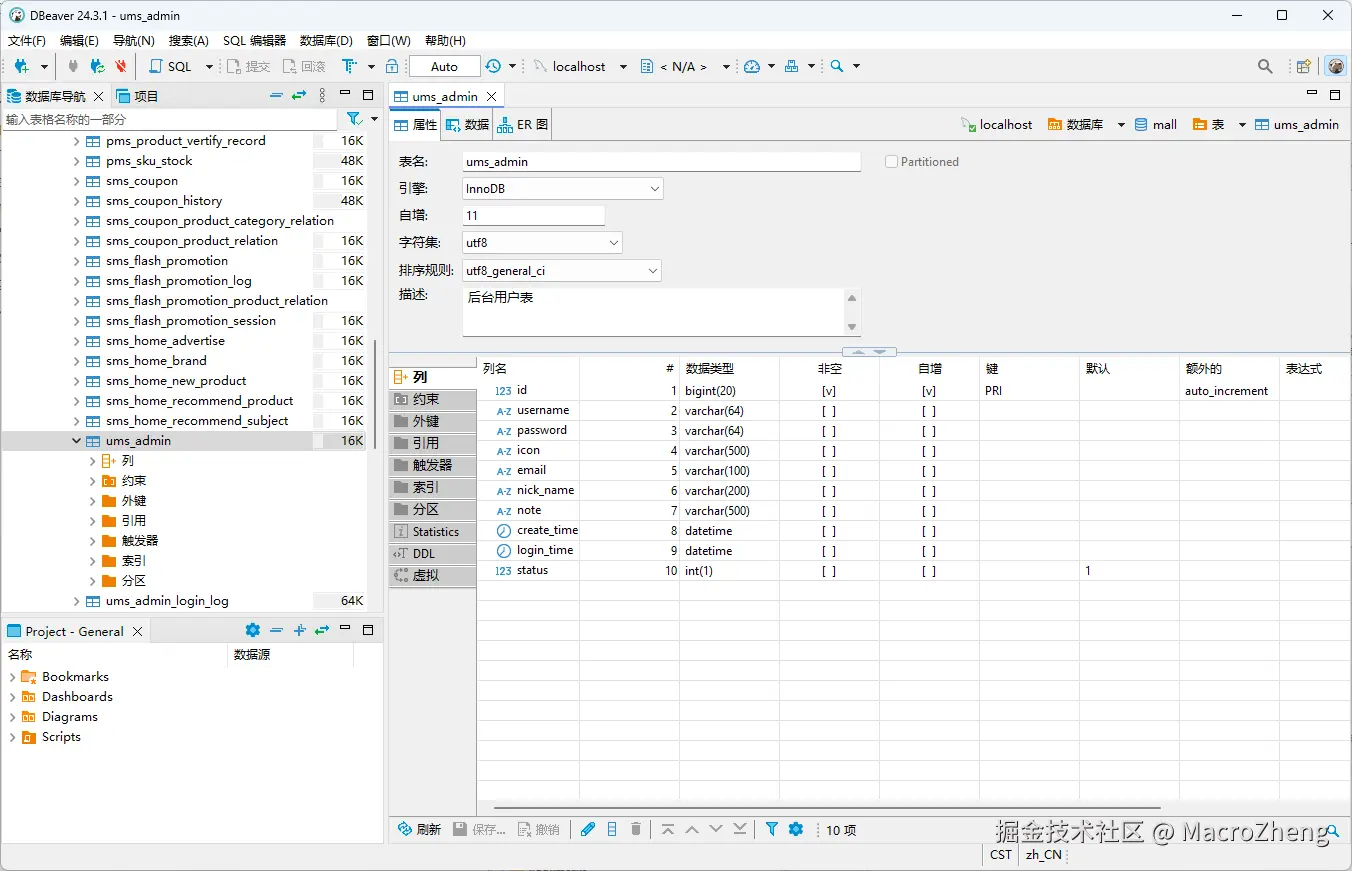Image resolution: width=1352 pixels, height=871 pixels.
Task: Toggle 非空 checkbox for email row
Action: click(x=828, y=471)
